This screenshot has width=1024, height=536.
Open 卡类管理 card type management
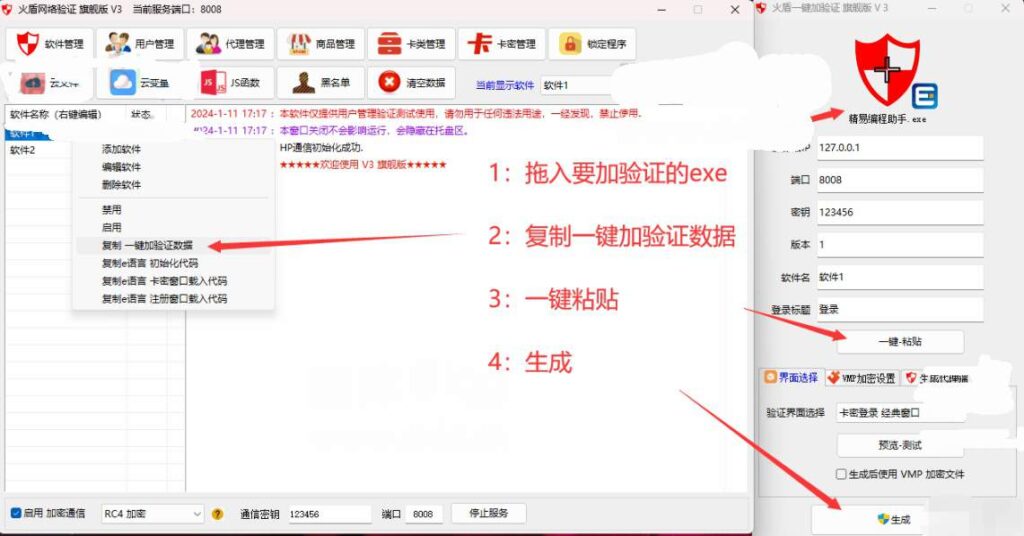coord(411,44)
